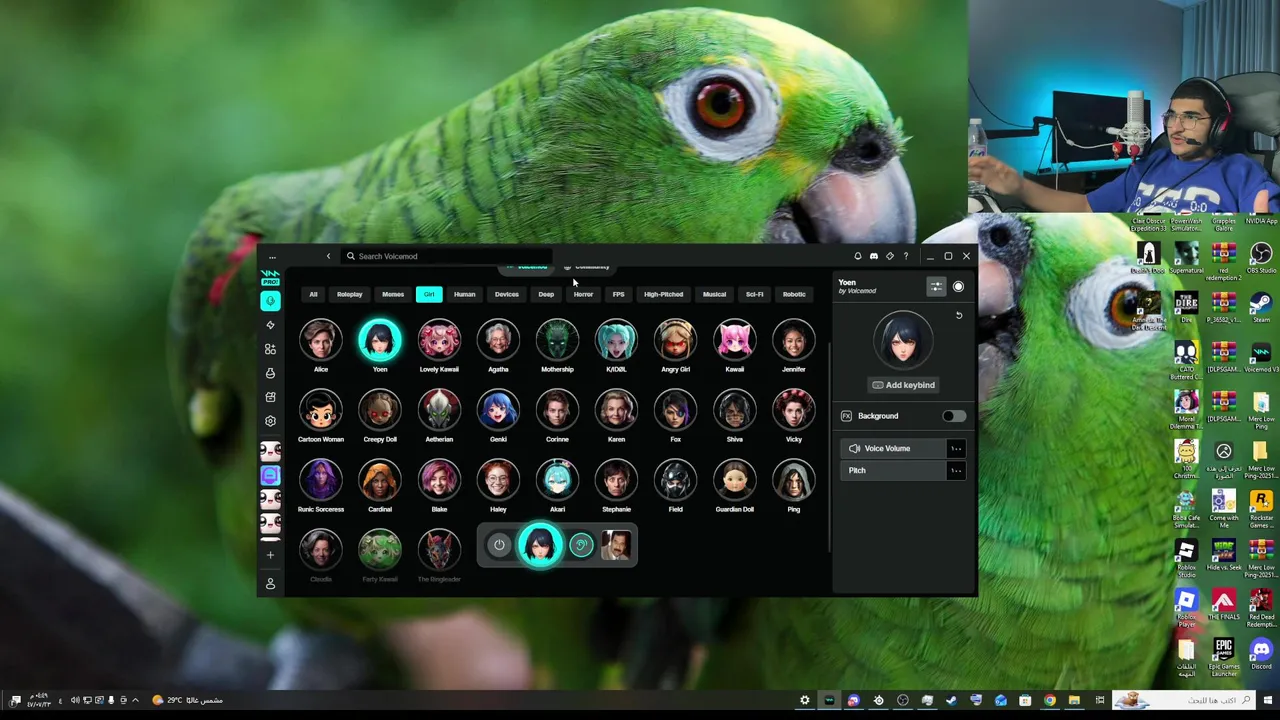Select the Human category tab
1280x720 pixels.
click(464, 294)
